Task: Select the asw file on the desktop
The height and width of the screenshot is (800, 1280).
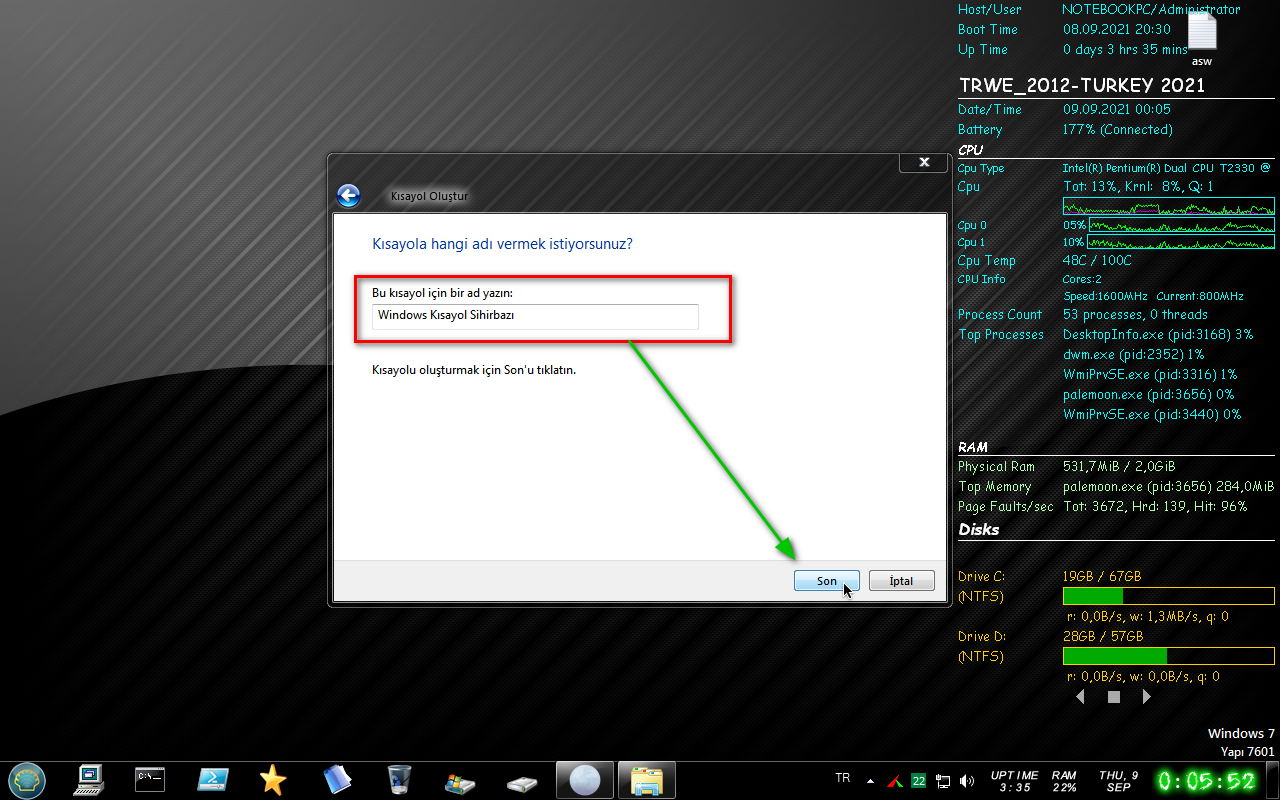Action: tap(1202, 39)
